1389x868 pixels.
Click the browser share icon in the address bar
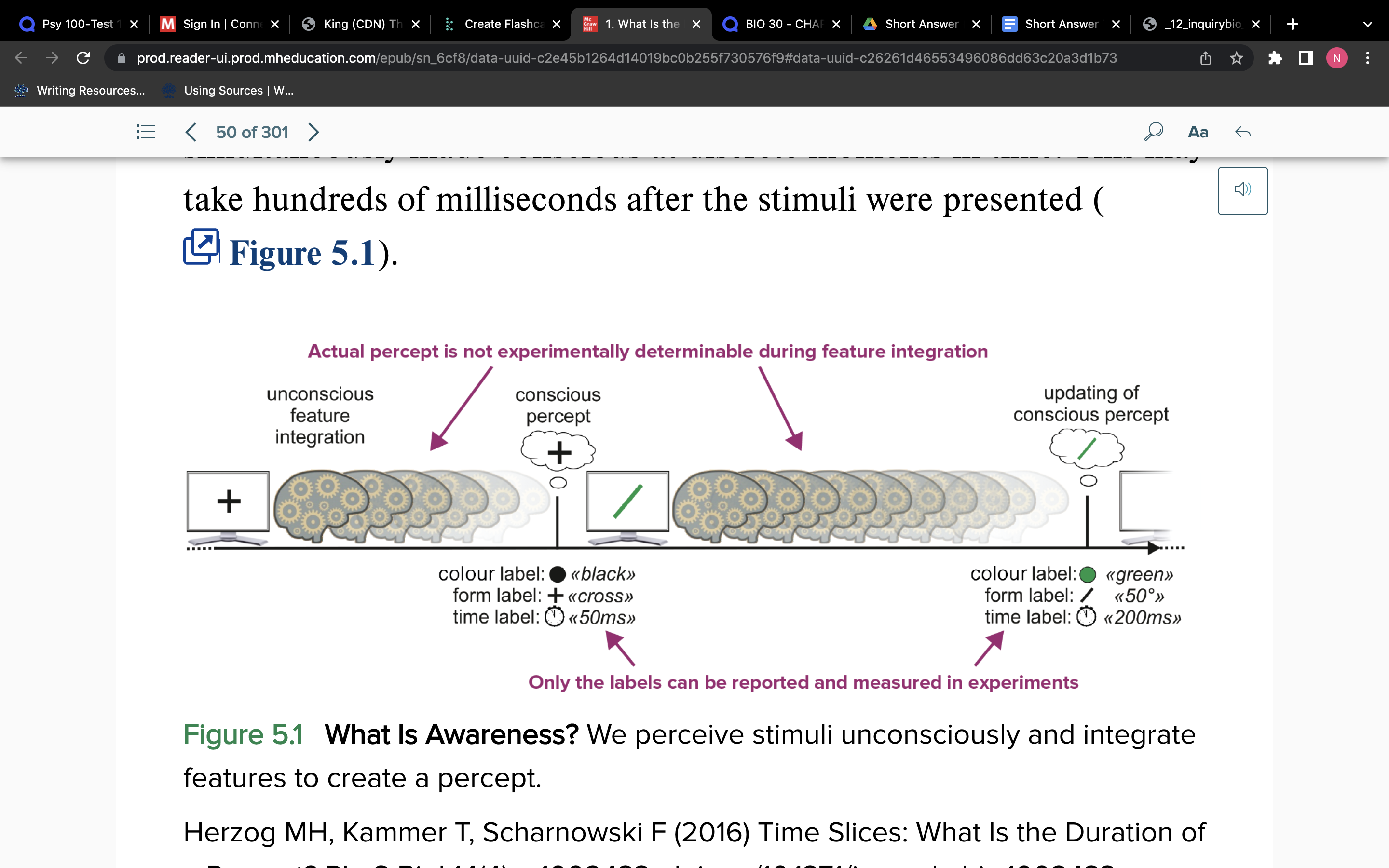[x=1205, y=57]
